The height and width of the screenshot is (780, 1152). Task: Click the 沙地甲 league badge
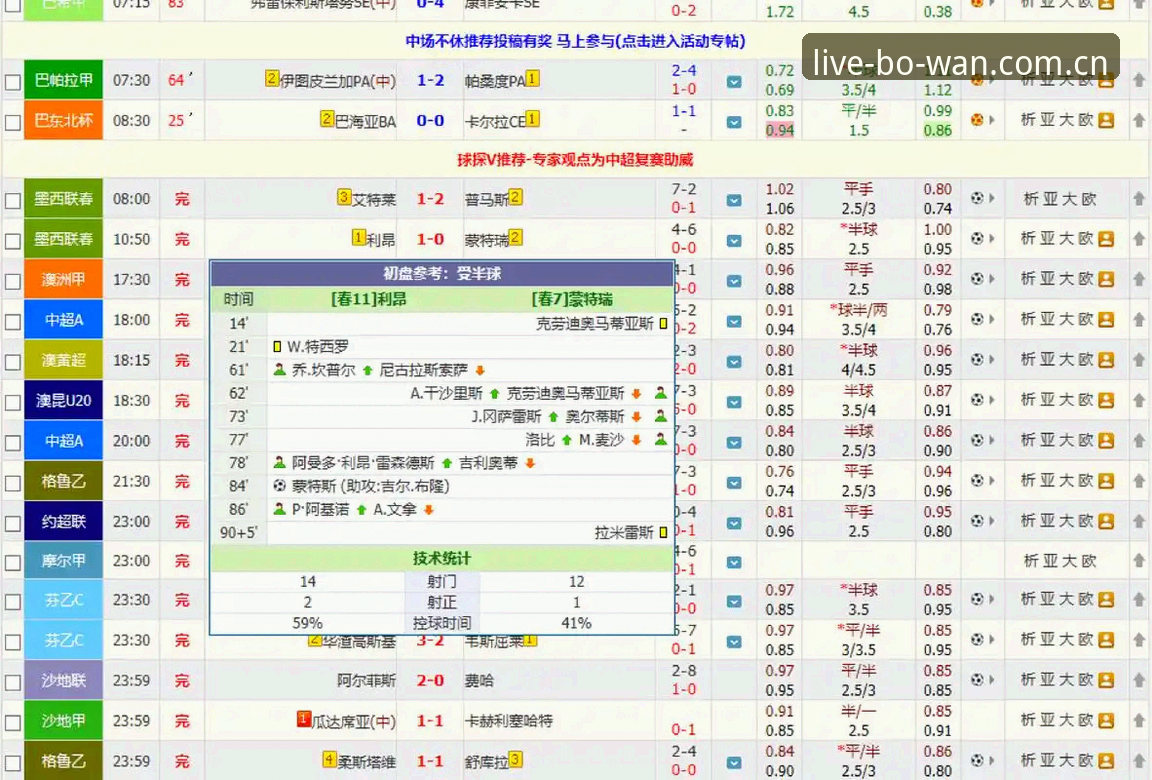coord(63,721)
